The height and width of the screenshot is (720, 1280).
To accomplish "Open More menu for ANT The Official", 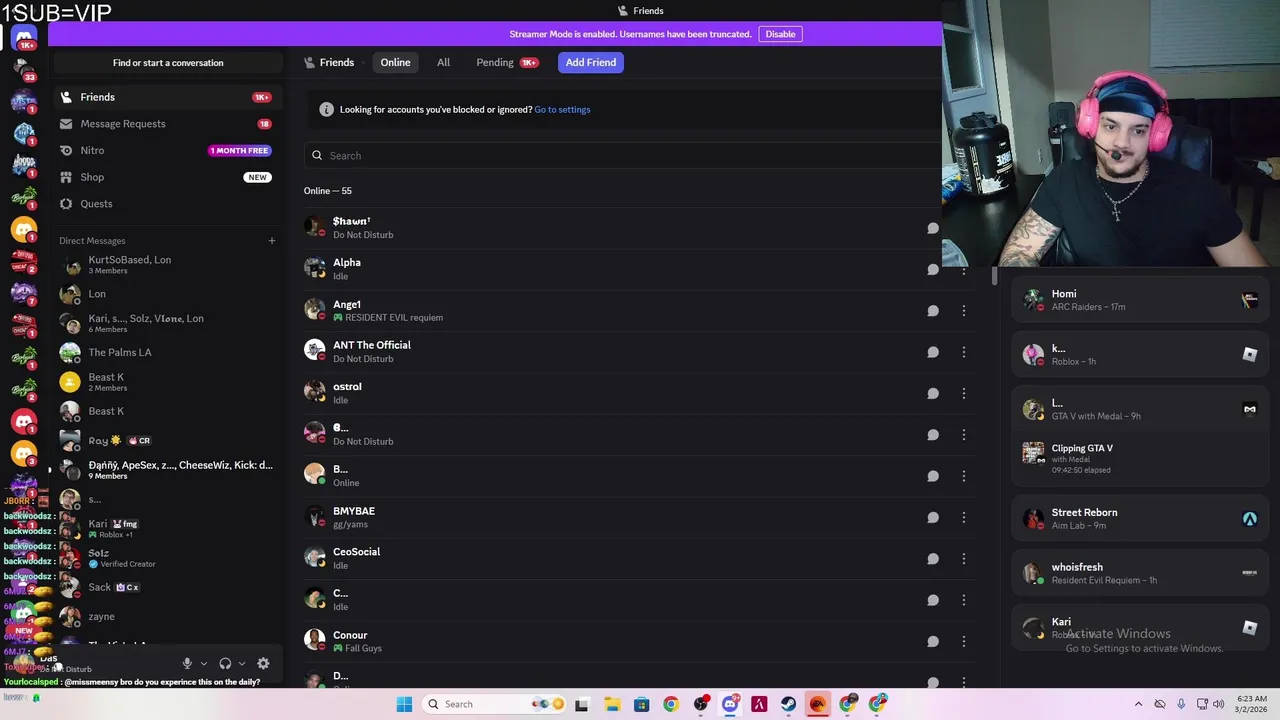I will point(963,352).
